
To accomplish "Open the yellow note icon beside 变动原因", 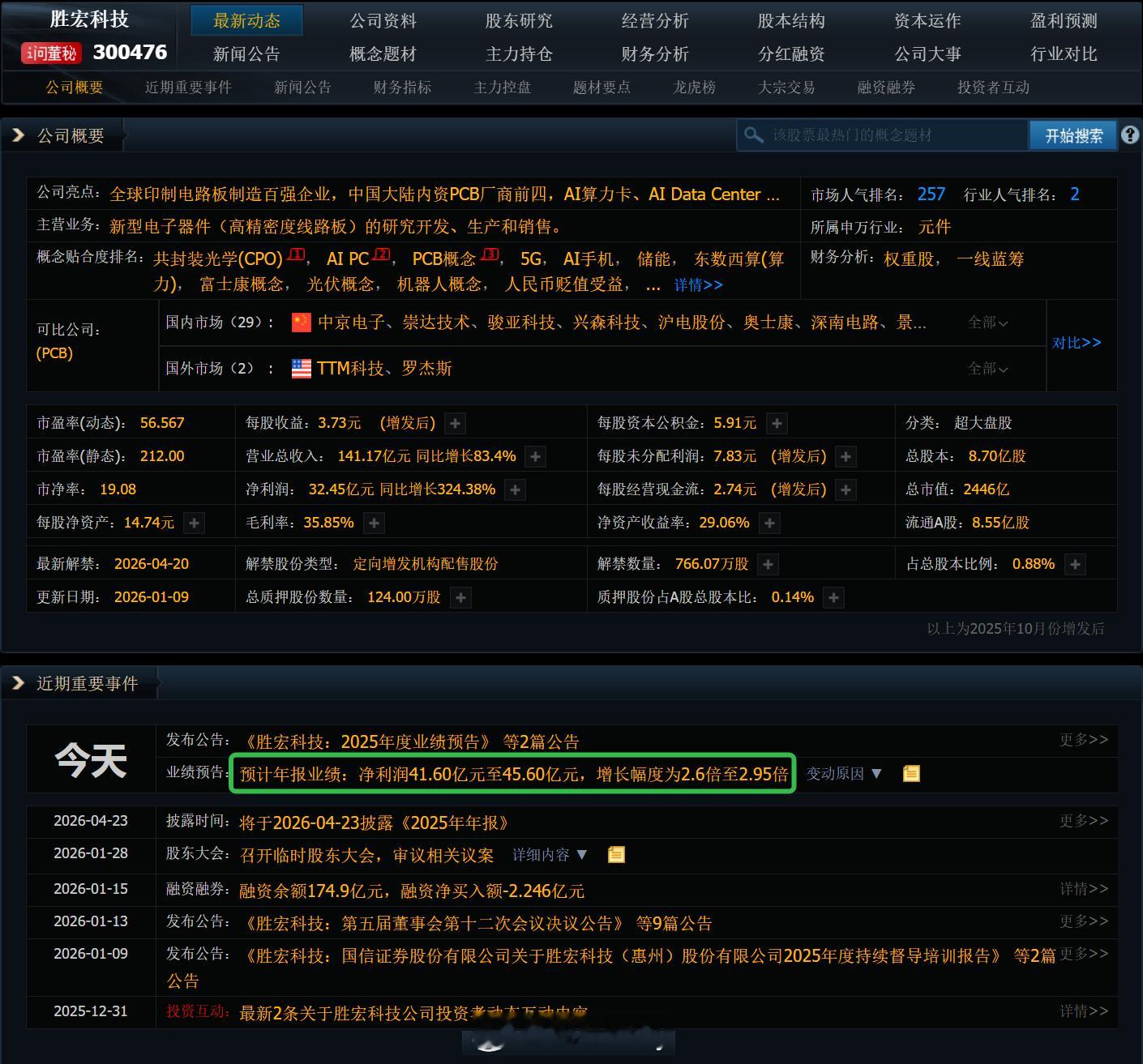I will pos(911,774).
